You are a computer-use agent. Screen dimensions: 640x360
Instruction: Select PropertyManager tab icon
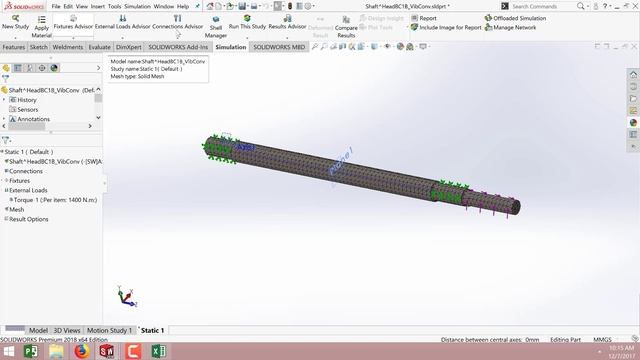click(18, 68)
